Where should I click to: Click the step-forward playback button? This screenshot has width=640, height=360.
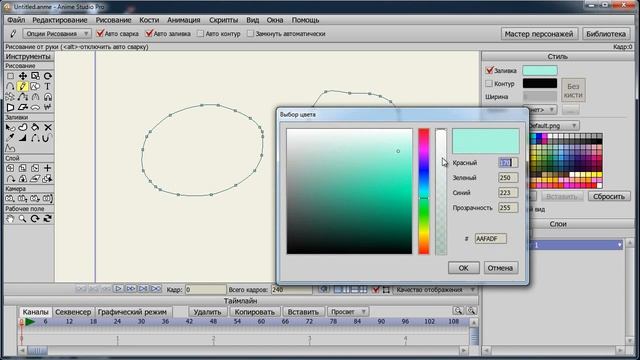[x=131, y=289]
